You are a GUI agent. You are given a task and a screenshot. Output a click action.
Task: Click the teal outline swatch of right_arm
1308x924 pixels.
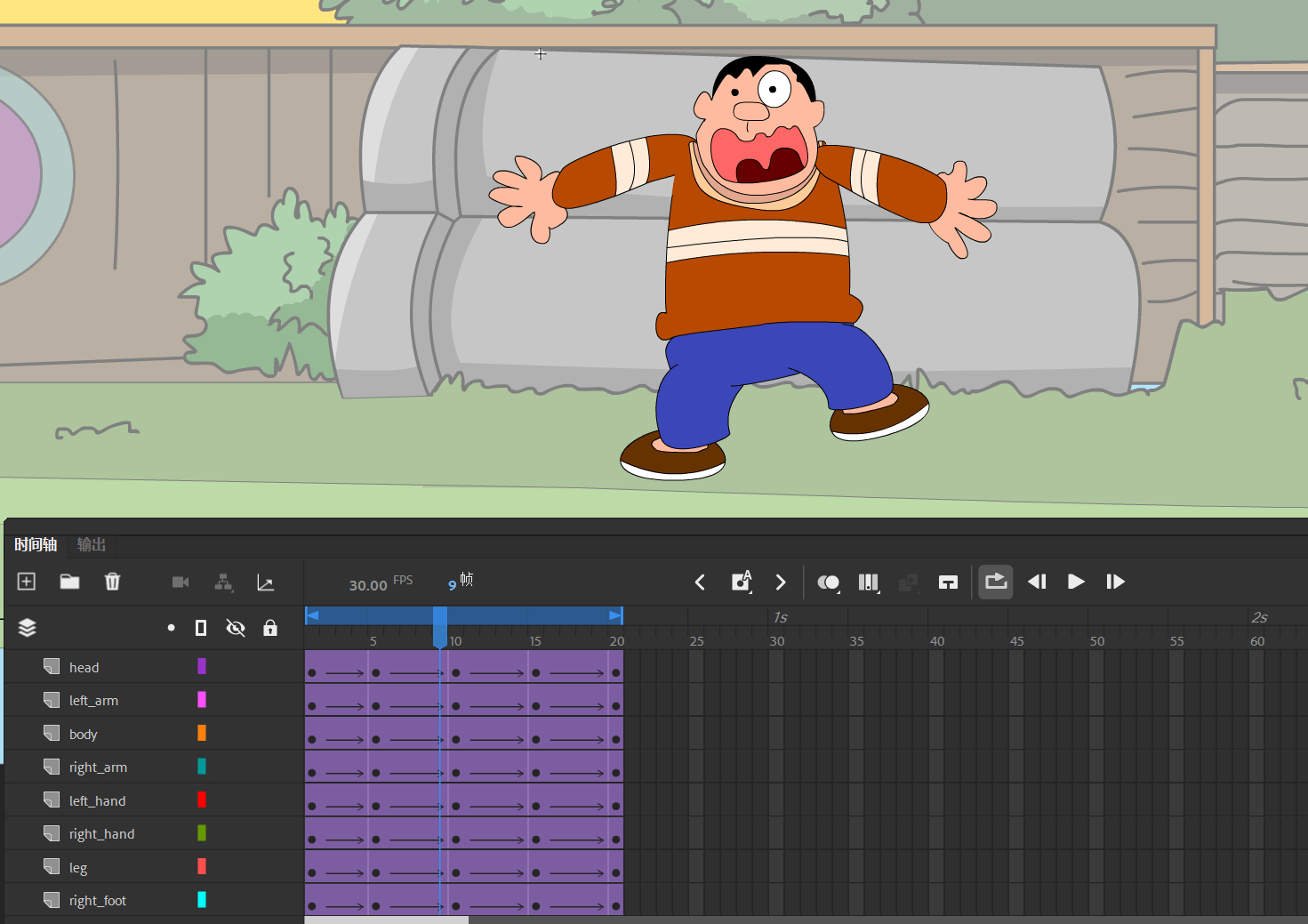pos(202,767)
